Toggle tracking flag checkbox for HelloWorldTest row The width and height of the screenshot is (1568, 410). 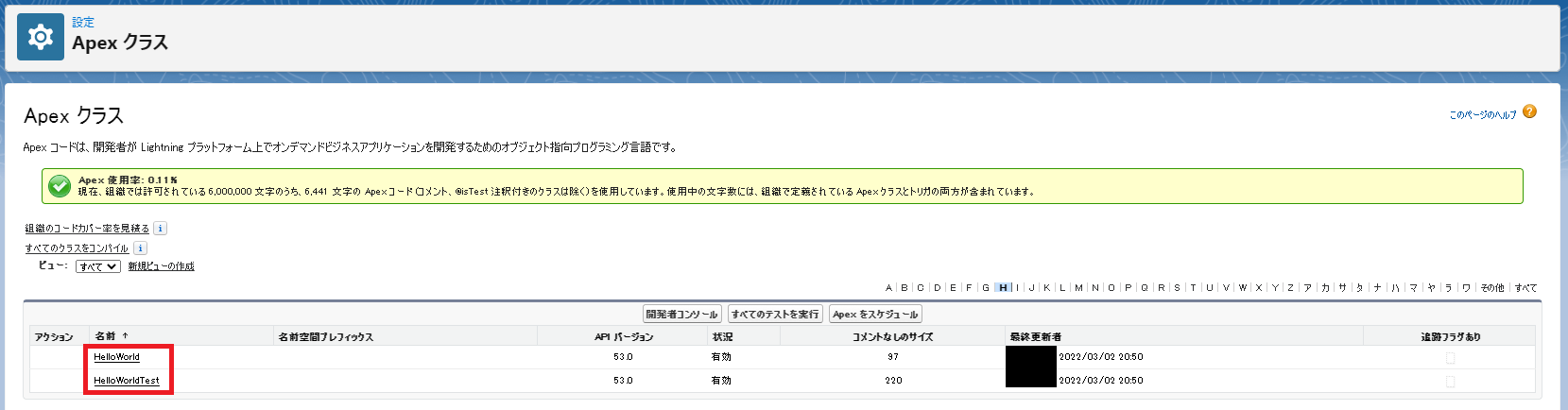1450,382
